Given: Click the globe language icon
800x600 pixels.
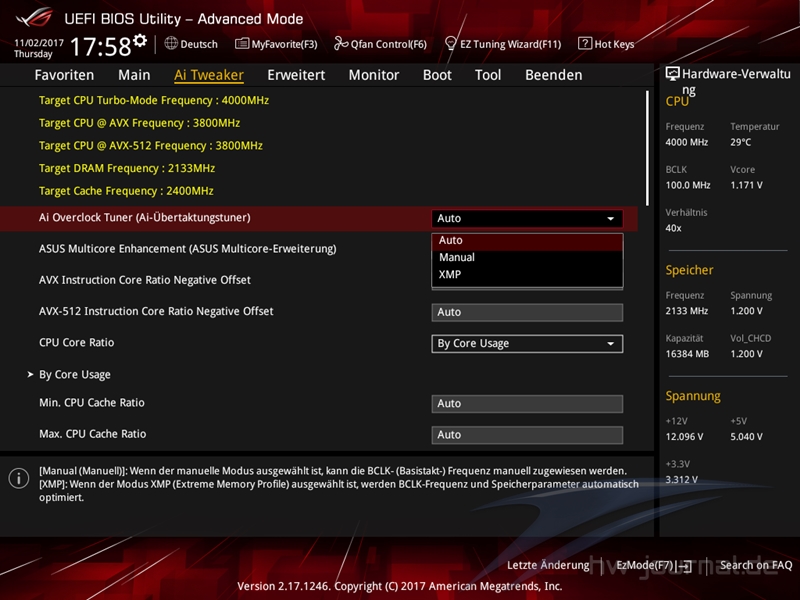Looking at the screenshot, I should pos(171,43).
